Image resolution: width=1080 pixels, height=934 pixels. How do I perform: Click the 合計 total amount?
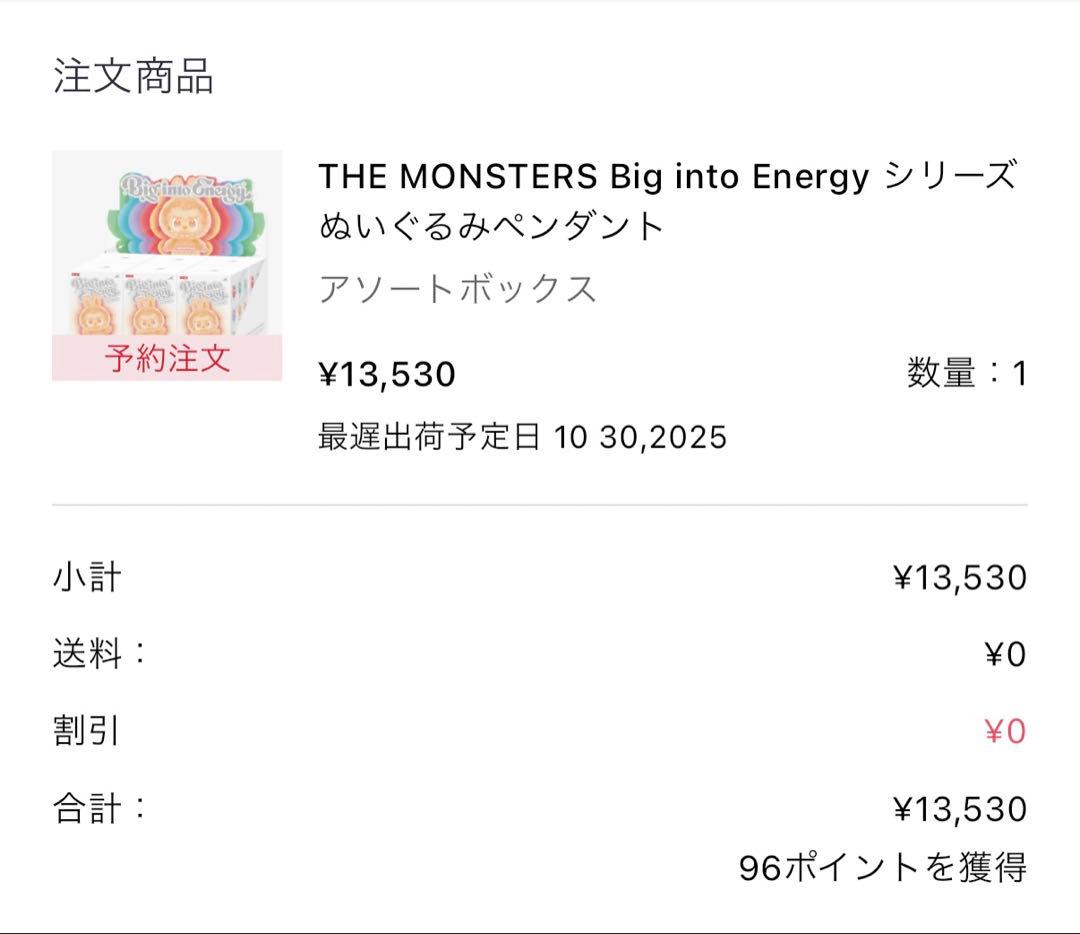point(959,809)
